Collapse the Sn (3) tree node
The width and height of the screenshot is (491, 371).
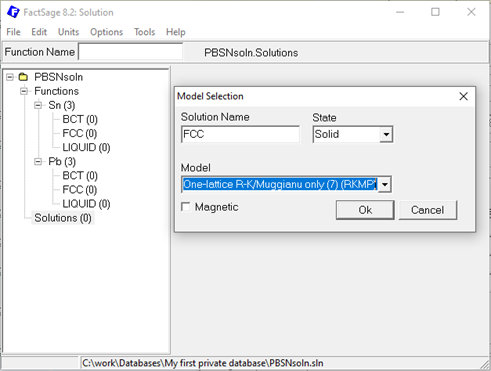38,105
